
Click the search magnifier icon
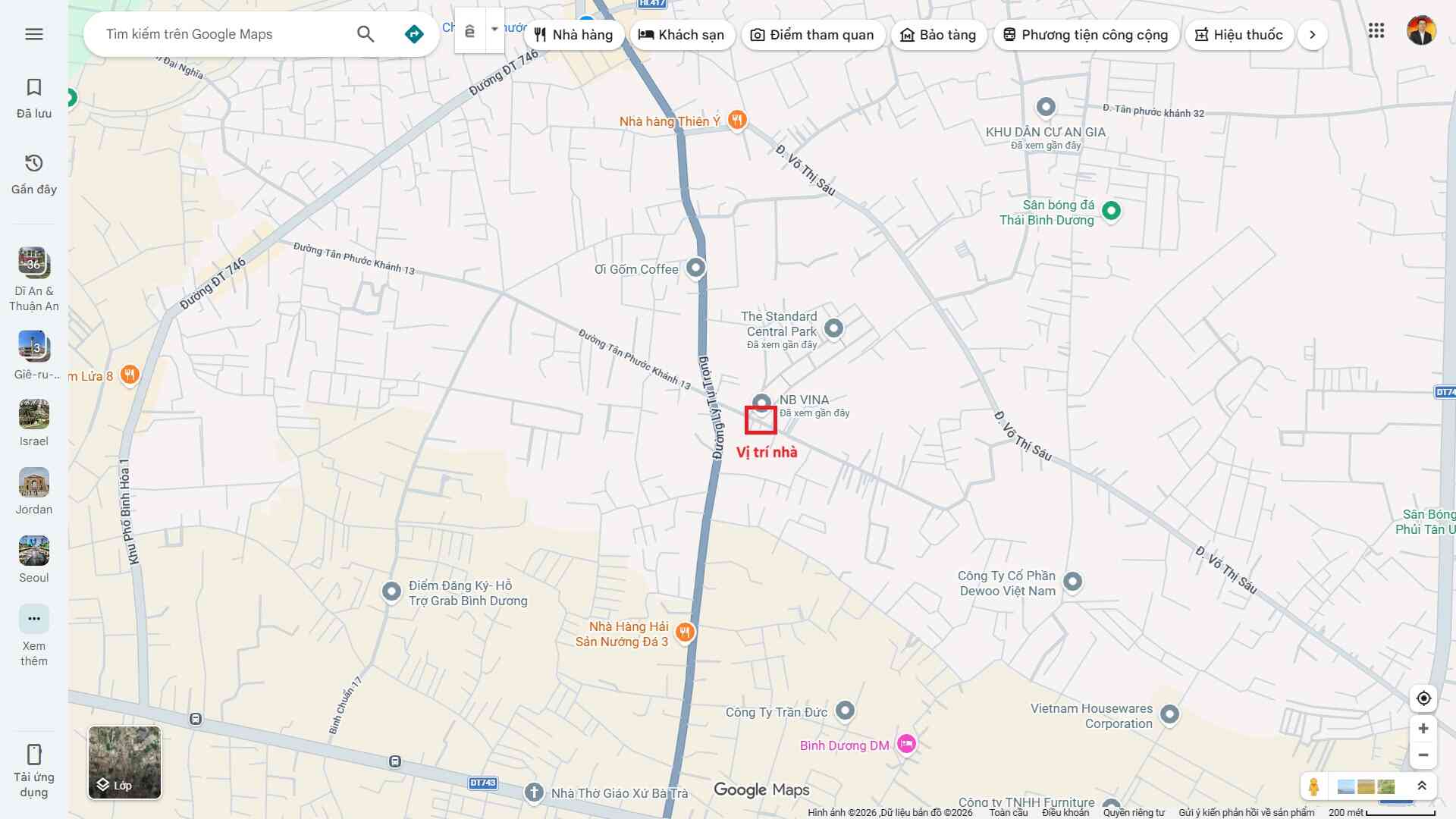pyautogui.click(x=366, y=34)
